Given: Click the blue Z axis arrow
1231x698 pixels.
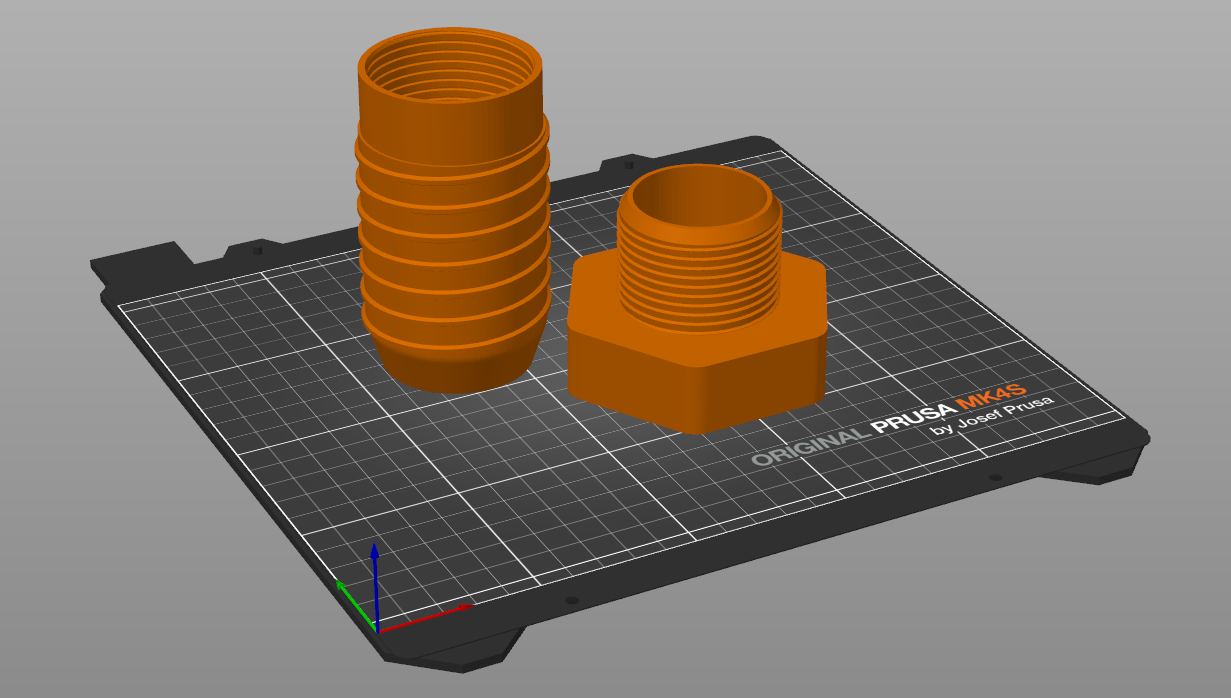Looking at the screenshot, I should tap(374, 565).
